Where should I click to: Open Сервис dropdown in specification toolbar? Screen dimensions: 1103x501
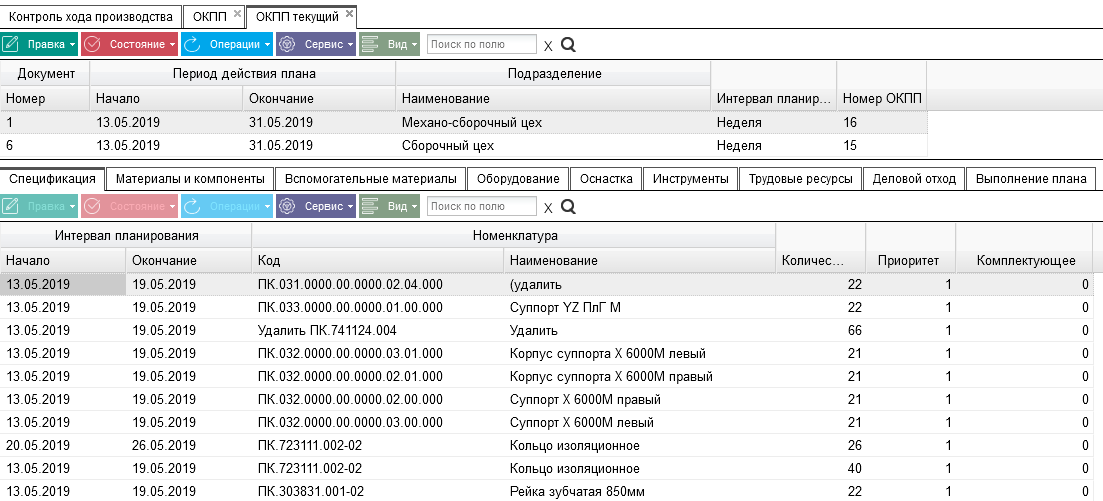coord(316,206)
